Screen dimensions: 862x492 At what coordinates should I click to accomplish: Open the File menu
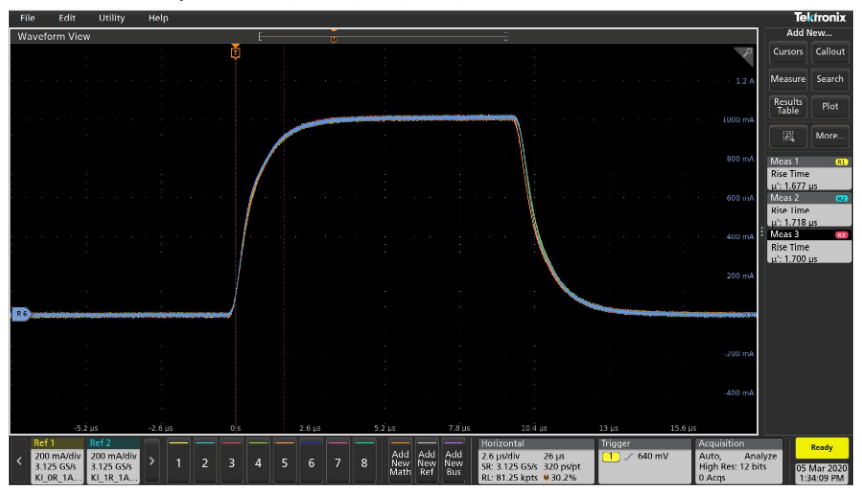pyautogui.click(x=27, y=19)
